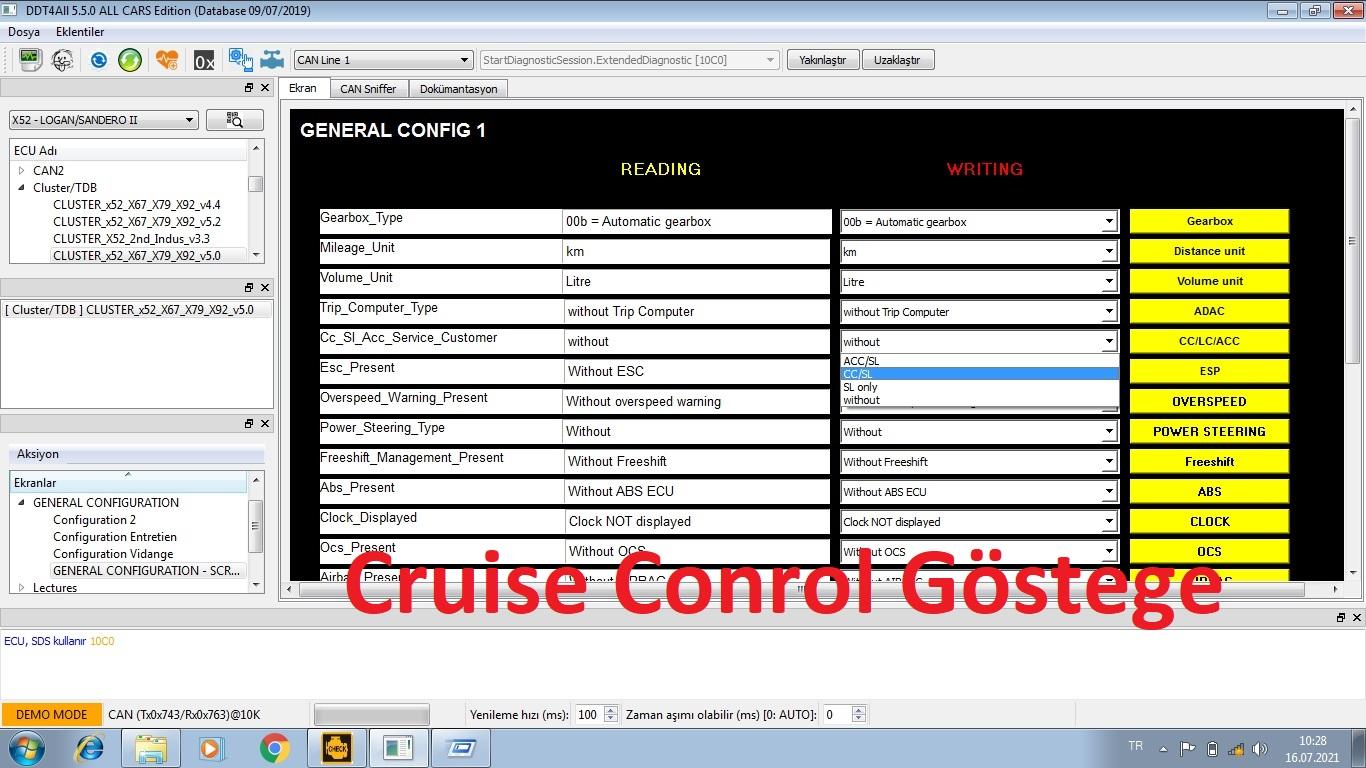Click the monitor waveform toolbar icon
This screenshot has width=1366, height=768.
click(30, 60)
